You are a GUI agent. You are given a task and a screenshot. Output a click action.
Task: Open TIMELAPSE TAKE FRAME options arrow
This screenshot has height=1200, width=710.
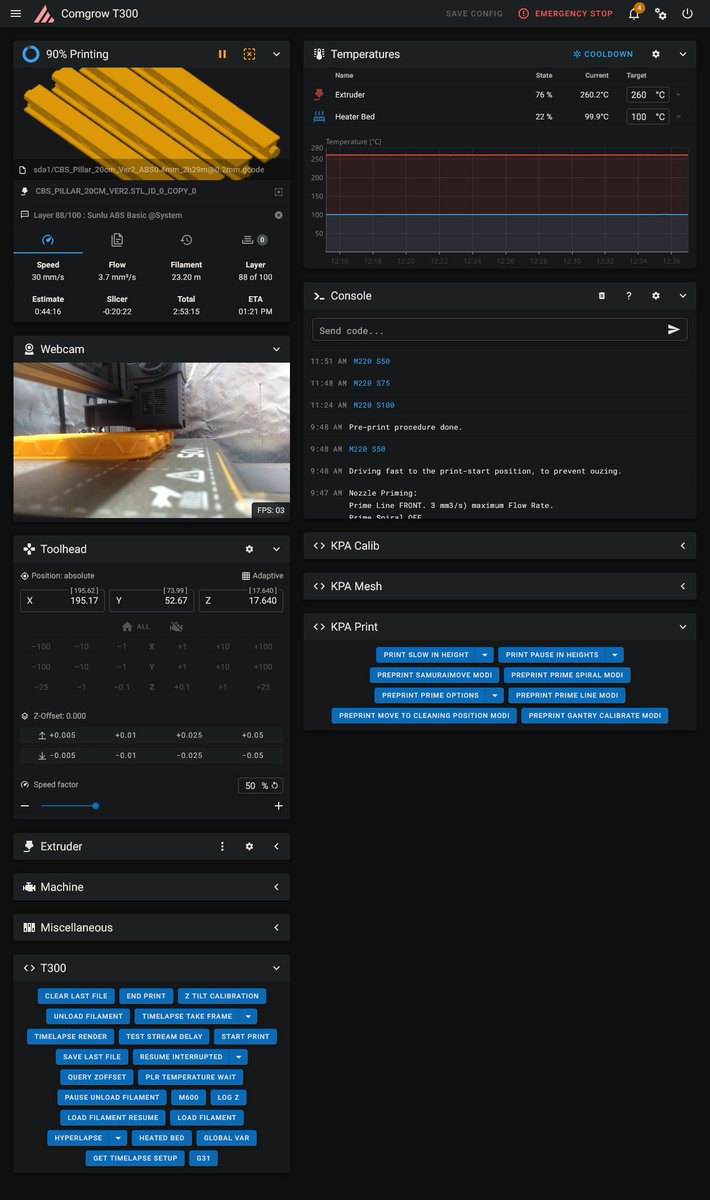[248, 1016]
